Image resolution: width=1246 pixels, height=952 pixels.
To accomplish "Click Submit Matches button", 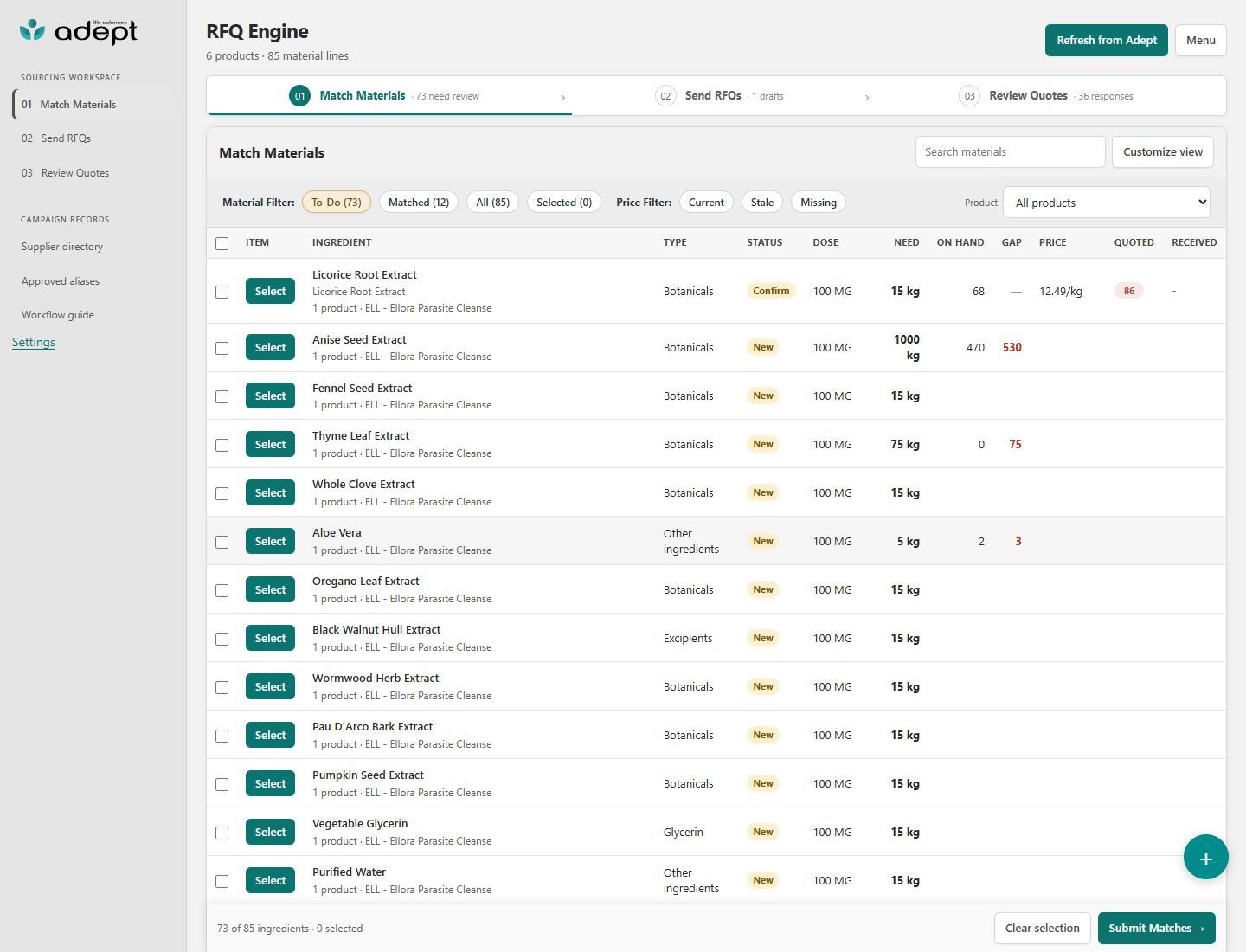I will coord(1156,929).
